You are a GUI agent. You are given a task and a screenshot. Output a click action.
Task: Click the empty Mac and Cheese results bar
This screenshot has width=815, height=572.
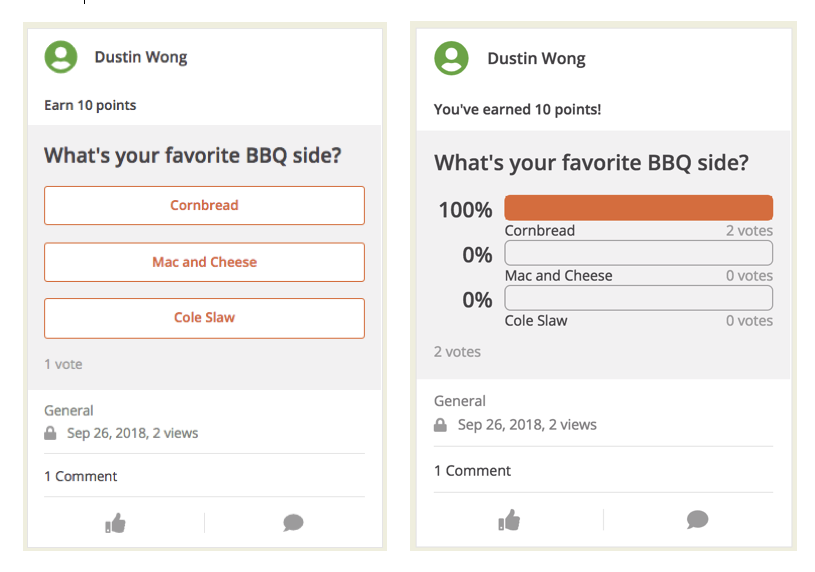pos(638,253)
